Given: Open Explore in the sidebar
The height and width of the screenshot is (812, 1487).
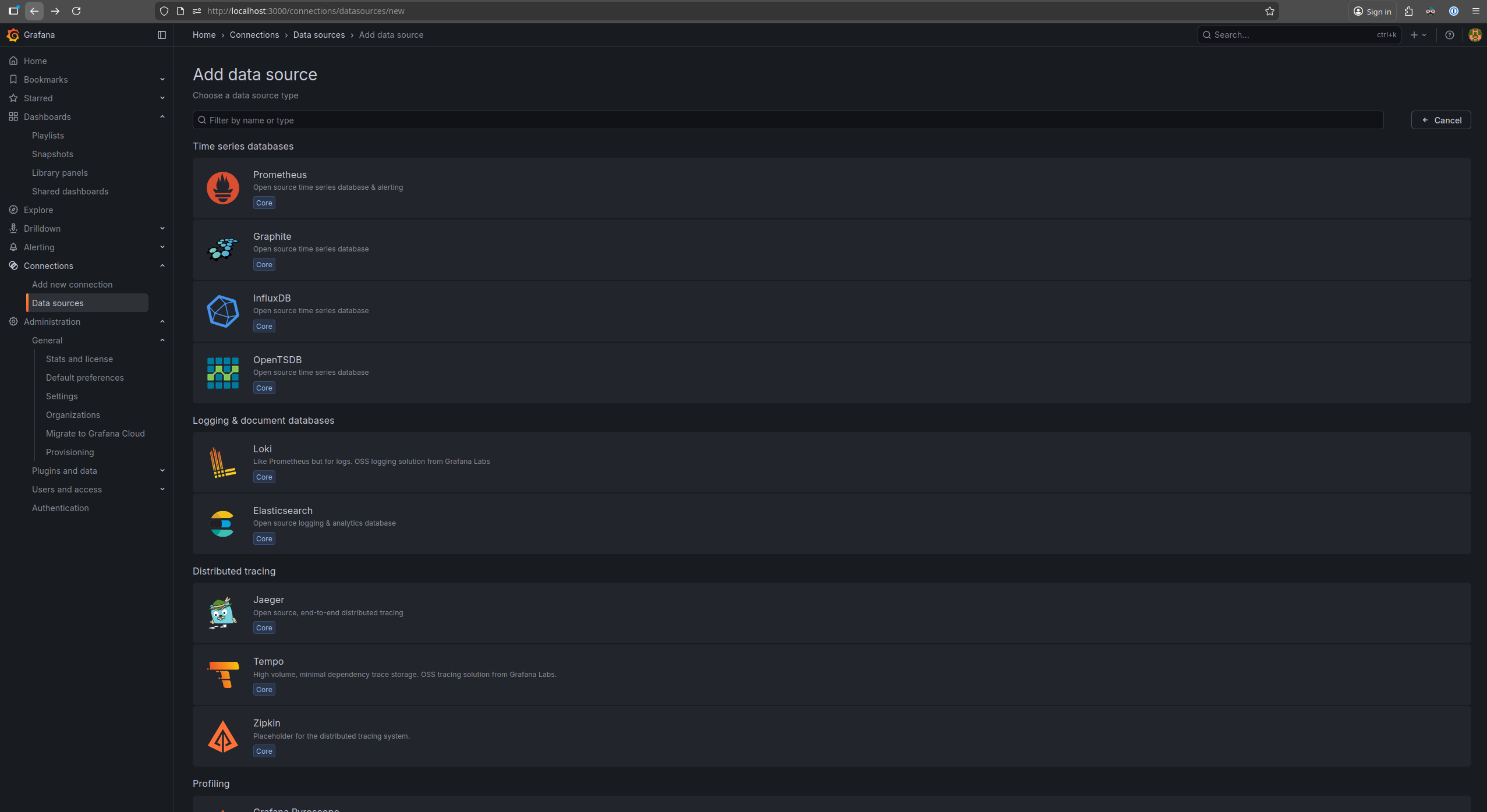Looking at the screenshot, I should pyautogui.click(x=38, y=210).
